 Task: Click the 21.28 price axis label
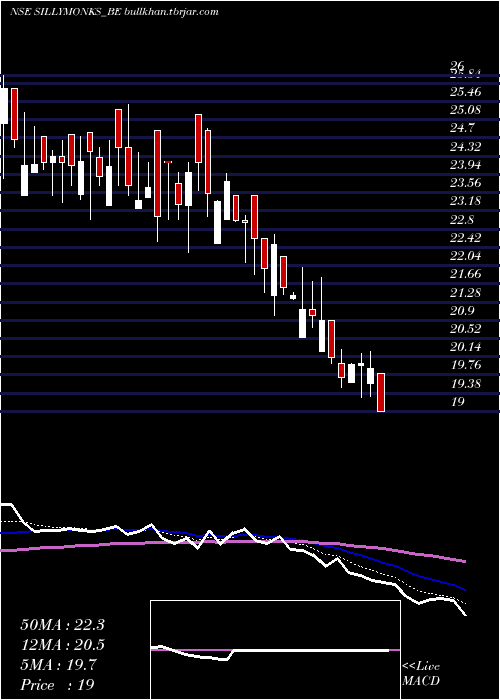point(465,292)
